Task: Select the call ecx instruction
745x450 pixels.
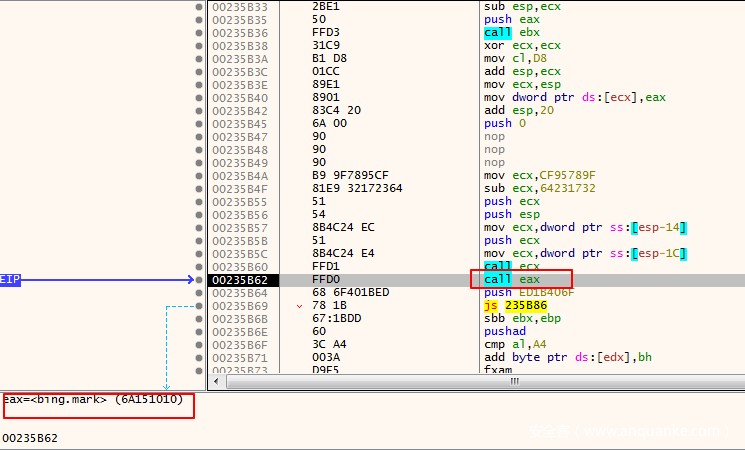Action: [x=505, y=267]
